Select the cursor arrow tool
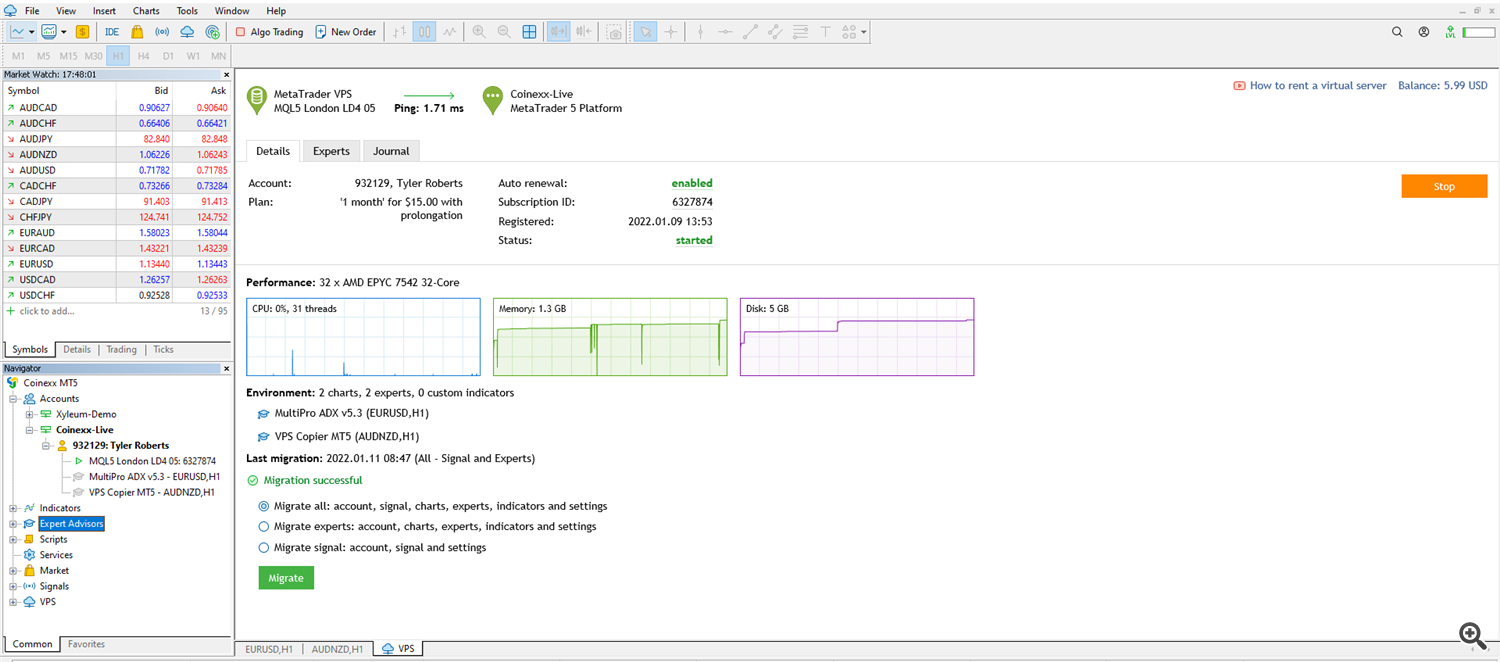Viewport: 1500px width, 662px height. (646, 32)
